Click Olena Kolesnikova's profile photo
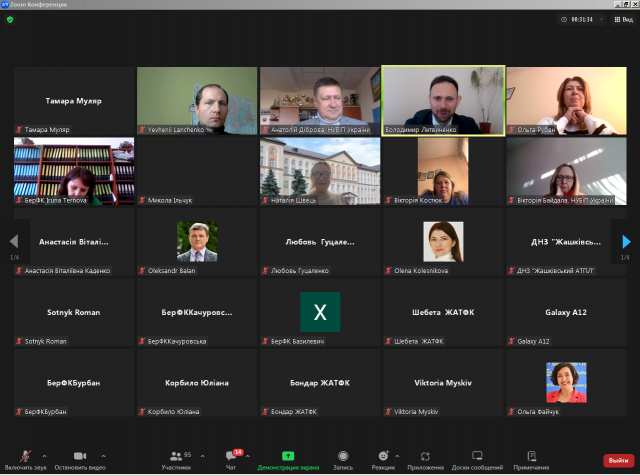 pos(443,241)
